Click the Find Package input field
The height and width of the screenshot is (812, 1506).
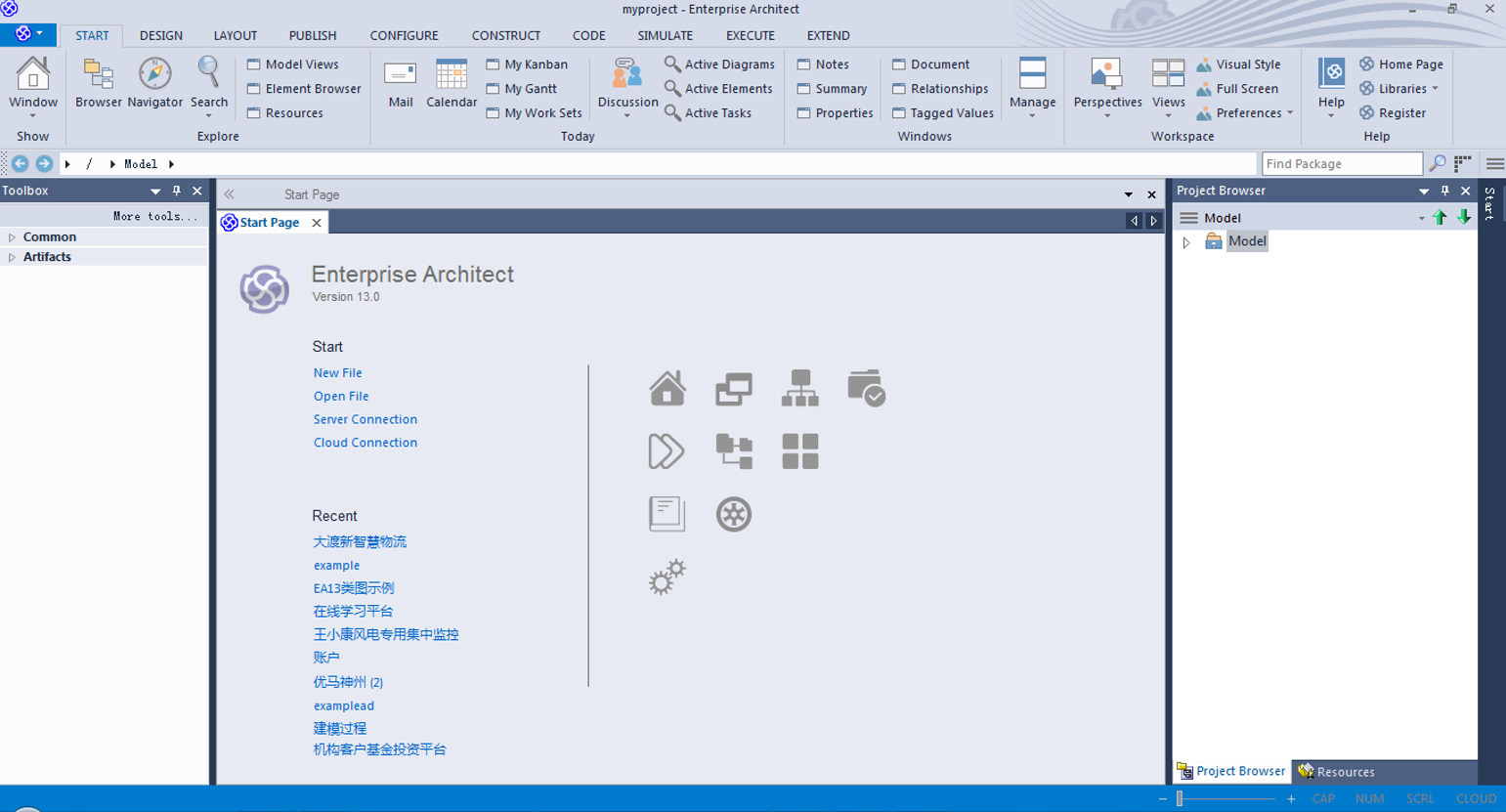click(1342, 163)
